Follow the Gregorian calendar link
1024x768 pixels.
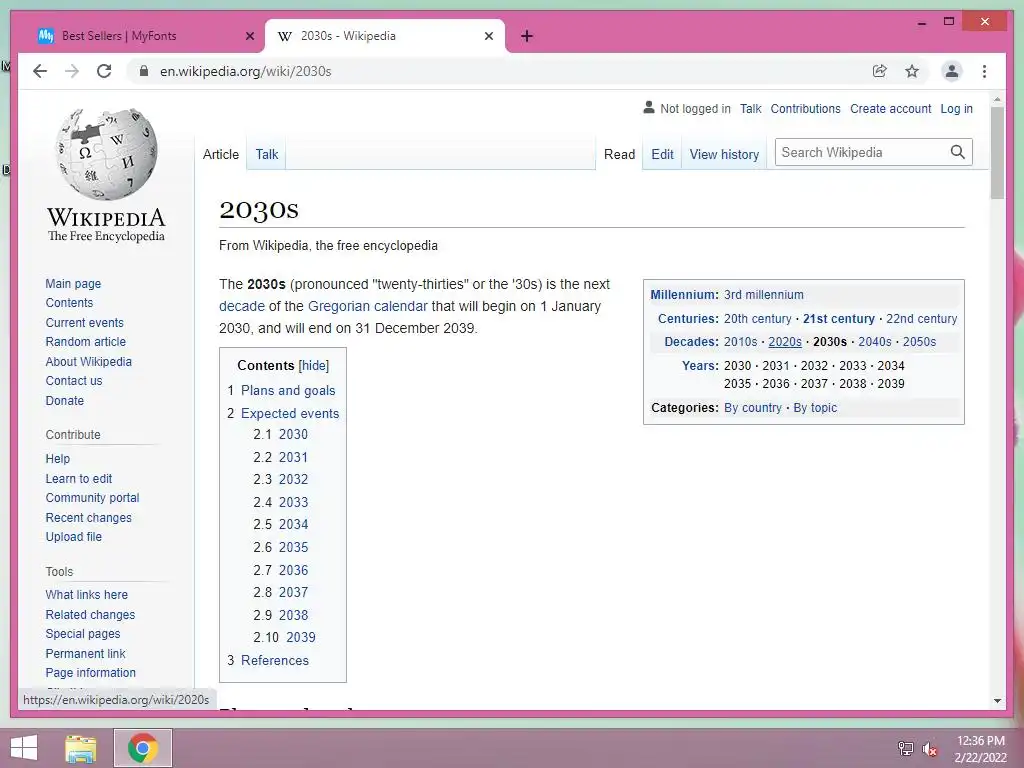[x=367, y=306]
